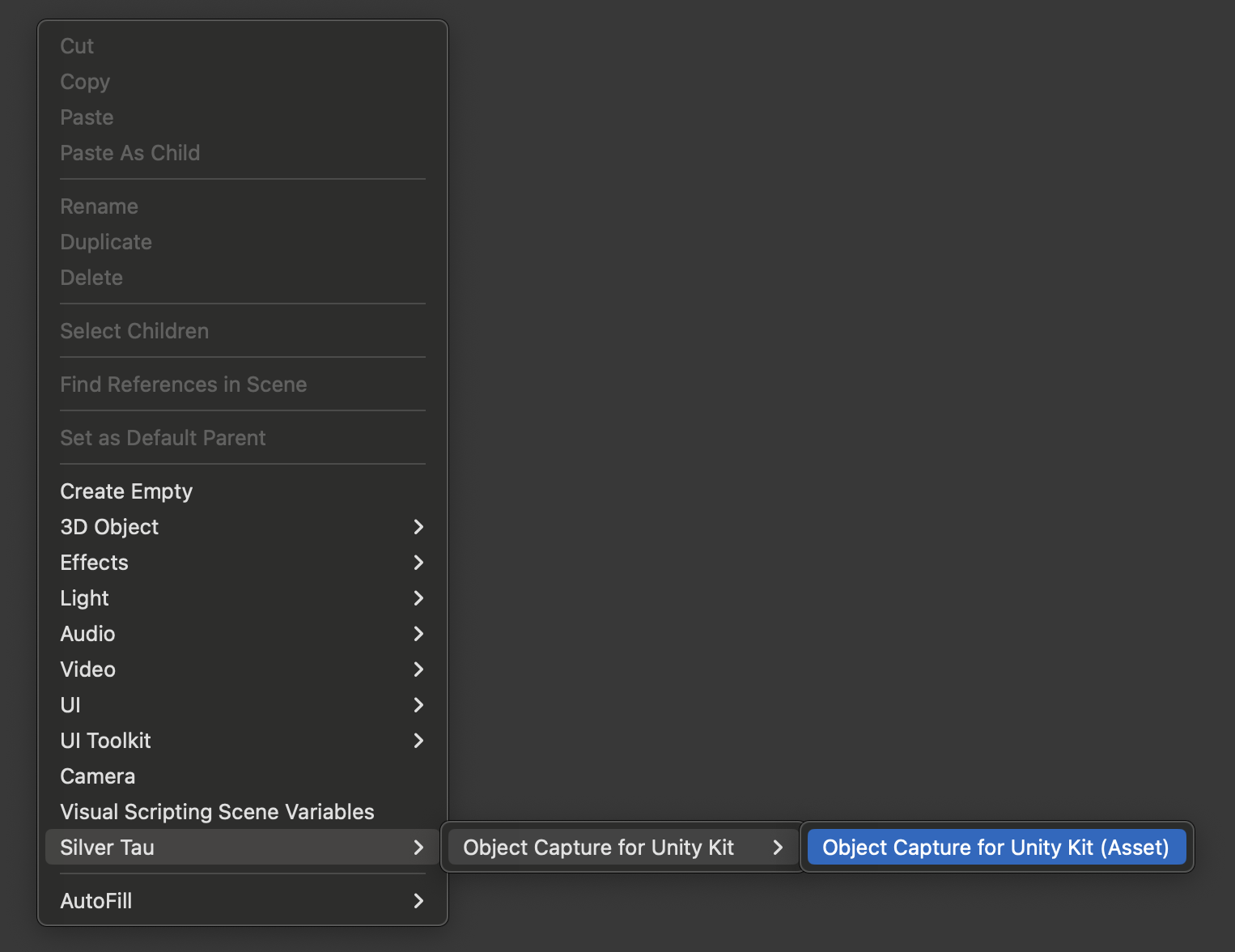The height and width of the screenshot is (952, 1235).
Task: Open the Audio submenu
Action: pyautogui.click(x=243, y=634)
